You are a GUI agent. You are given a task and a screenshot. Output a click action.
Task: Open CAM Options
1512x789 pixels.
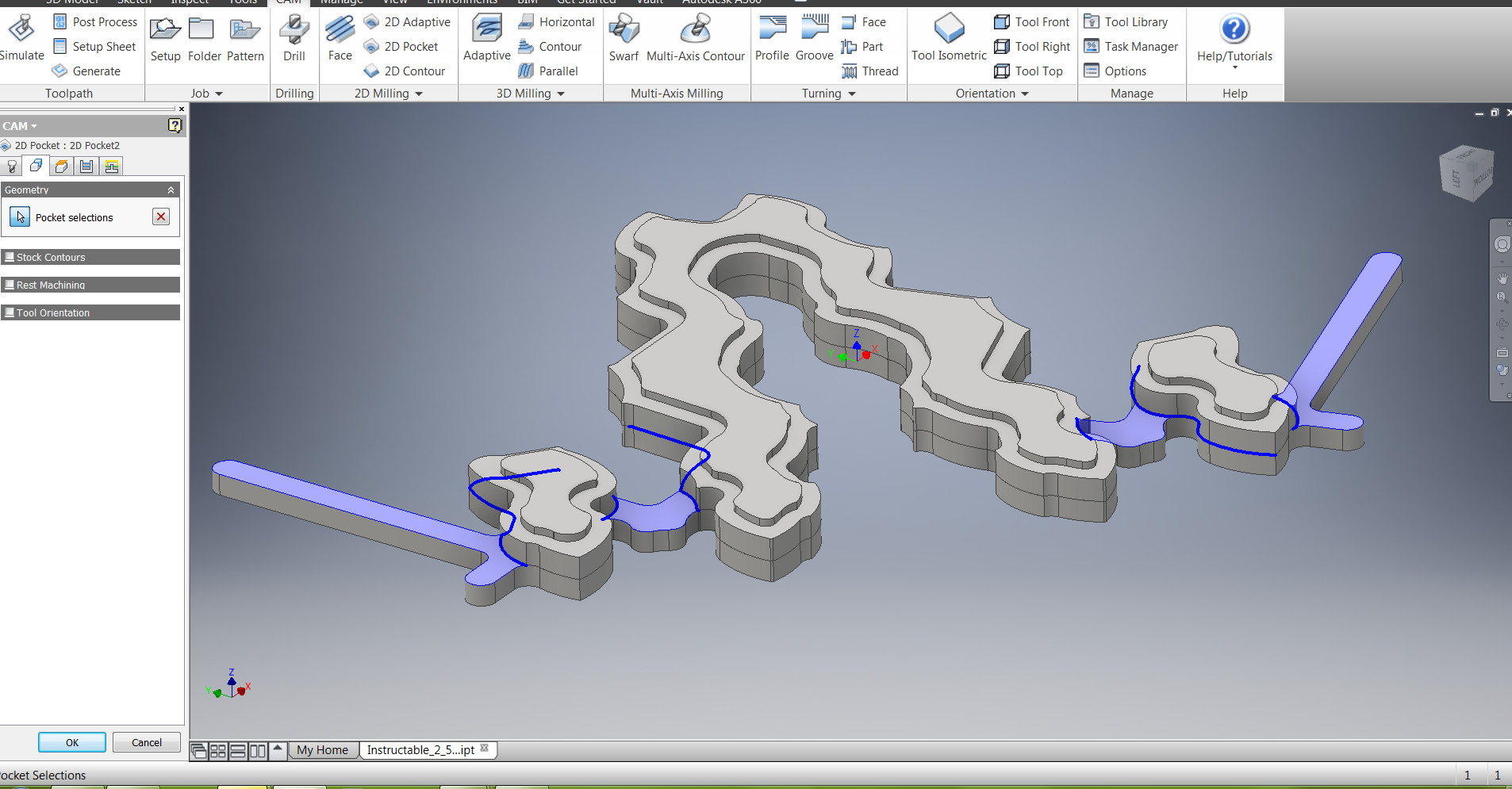[x=1115, y=71]
